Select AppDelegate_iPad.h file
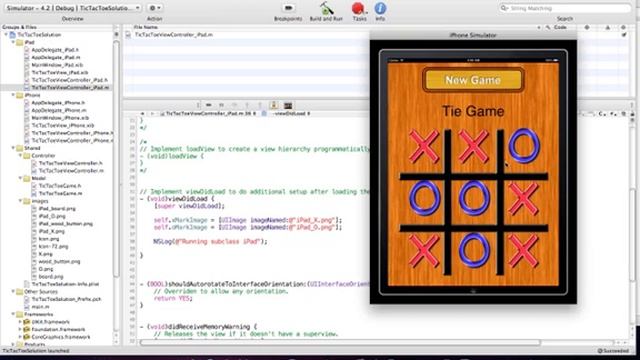Image resolution: width=640 pixels, height=360 pixels. (x=55, y=50)
